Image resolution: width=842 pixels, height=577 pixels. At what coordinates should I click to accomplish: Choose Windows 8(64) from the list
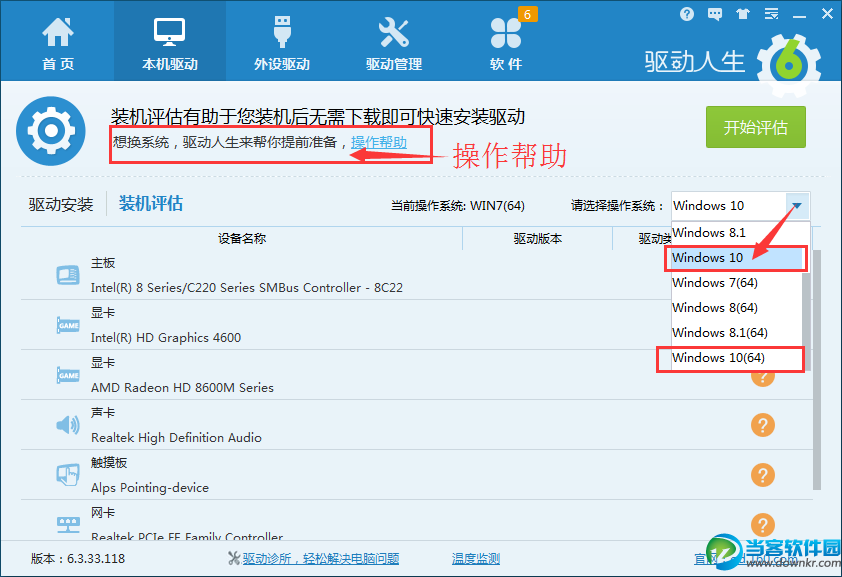tap(737, 308)
